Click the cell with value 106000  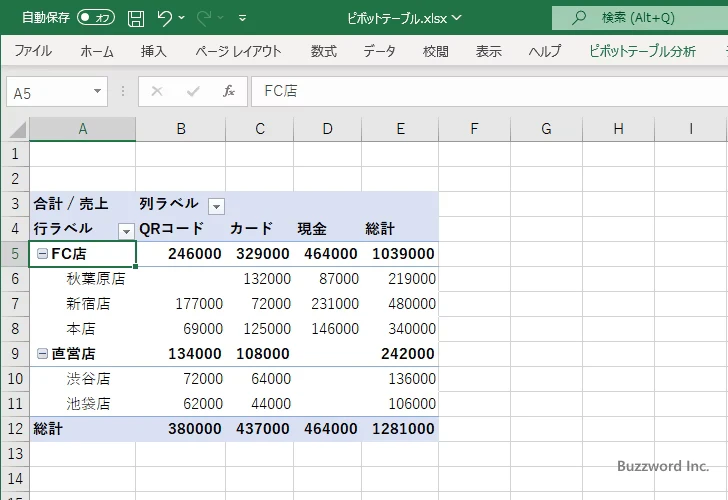coord(400,404)
